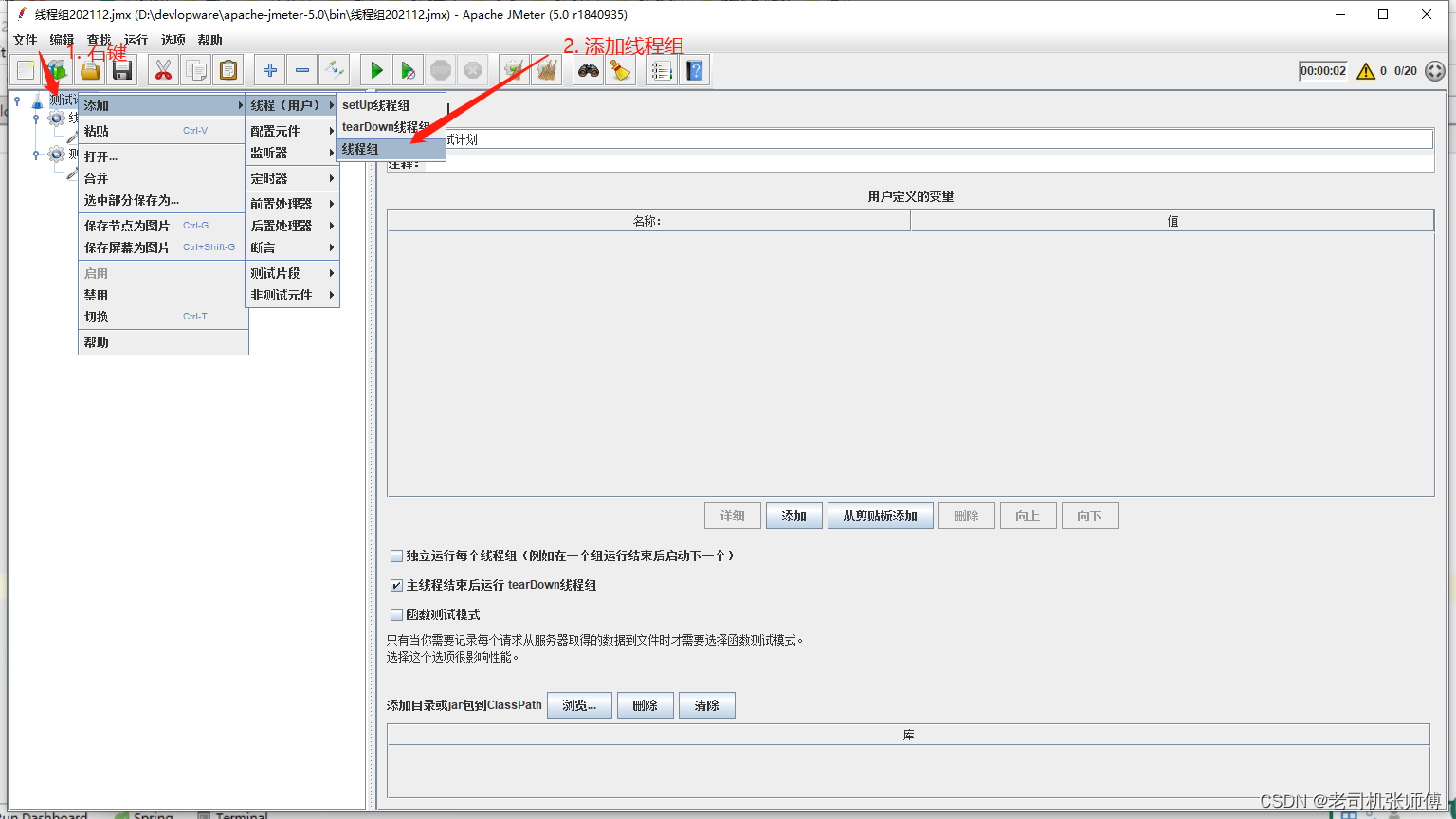
Task: Expand the 测试片段 submenu
Action: point(292,273)
